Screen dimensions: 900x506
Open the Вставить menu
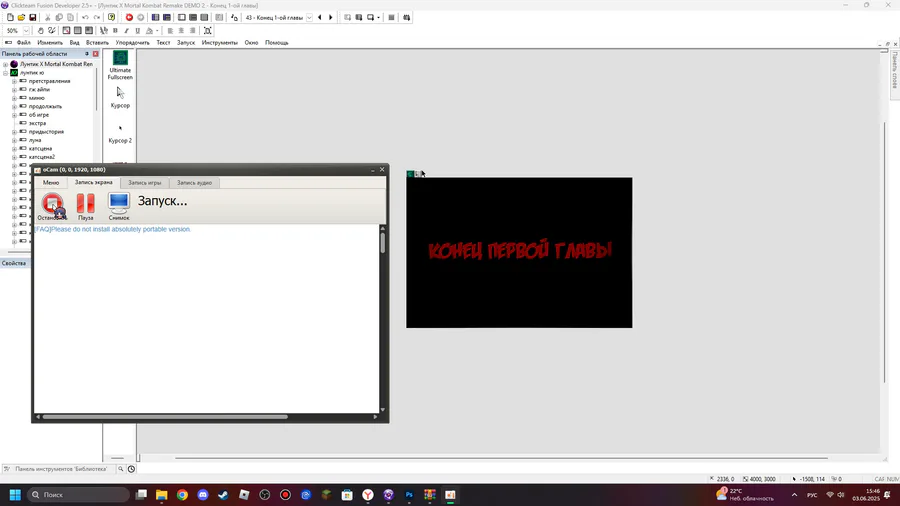(x=97, y=42)
